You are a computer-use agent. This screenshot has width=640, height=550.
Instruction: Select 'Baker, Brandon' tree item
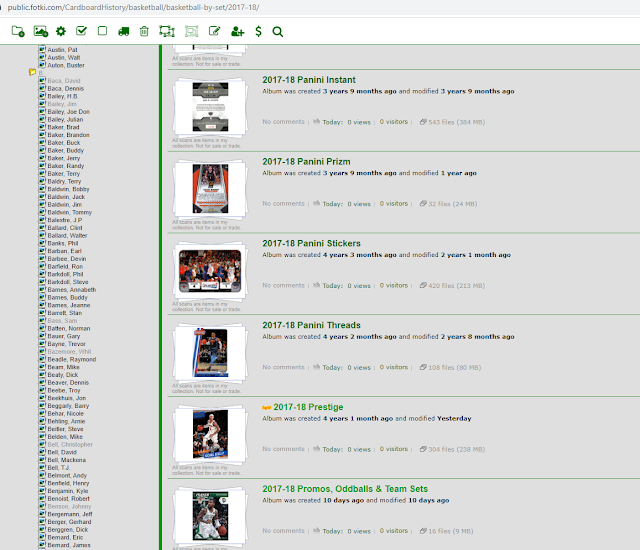[68, 135]
